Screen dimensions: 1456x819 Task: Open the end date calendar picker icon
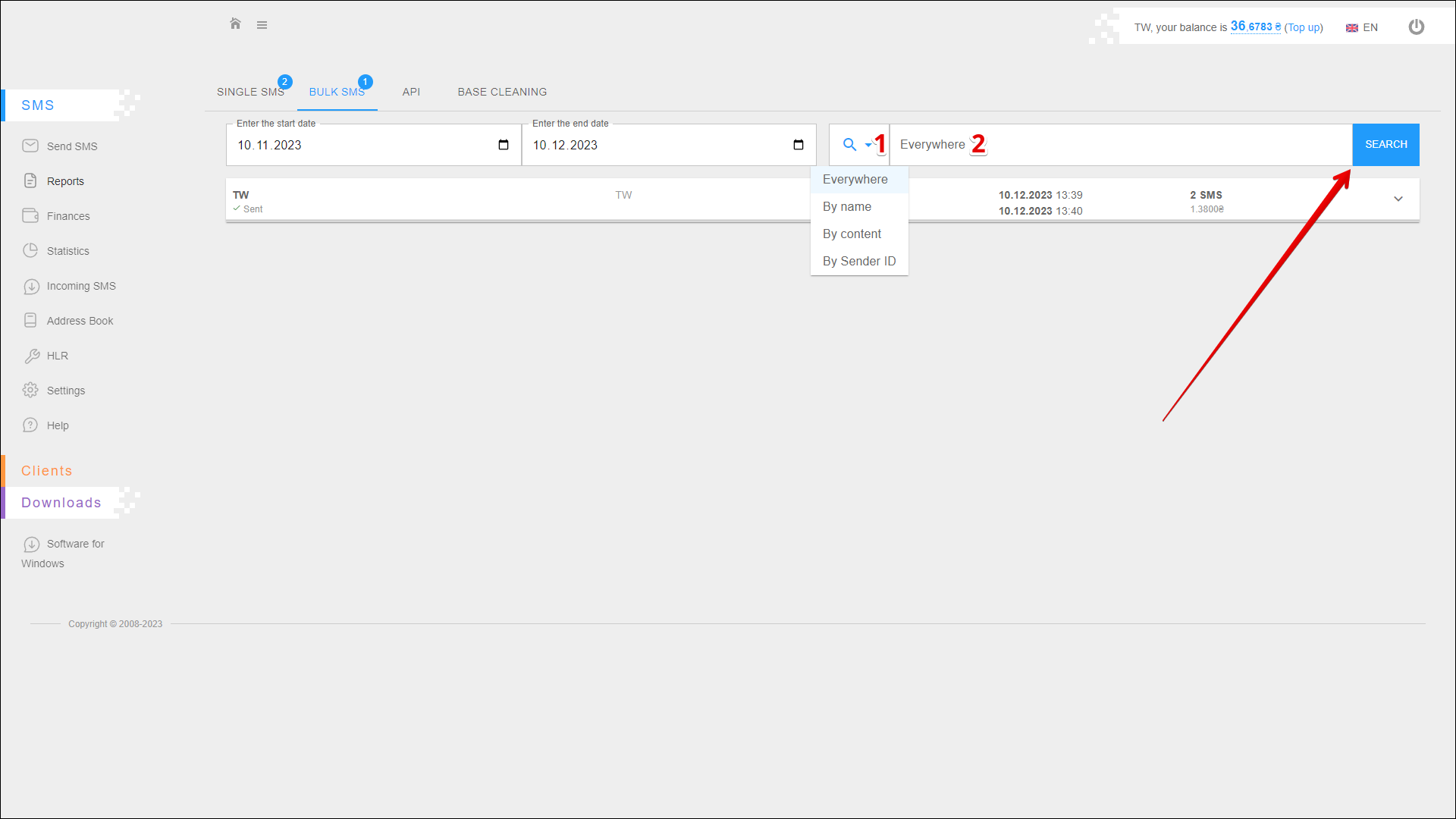point(799,145)
